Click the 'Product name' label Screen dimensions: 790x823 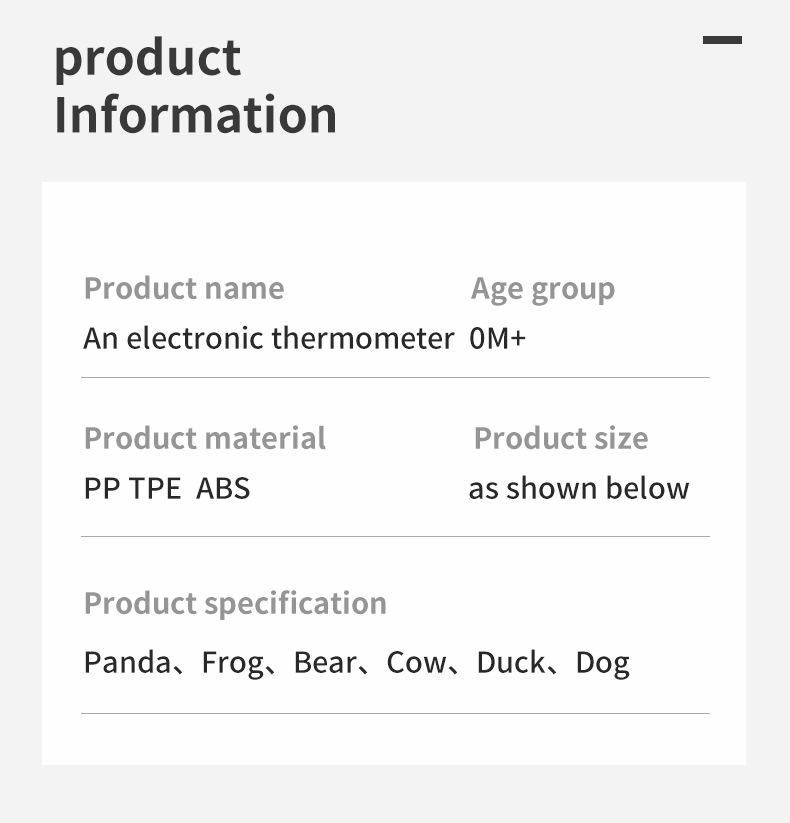(184, 289)
